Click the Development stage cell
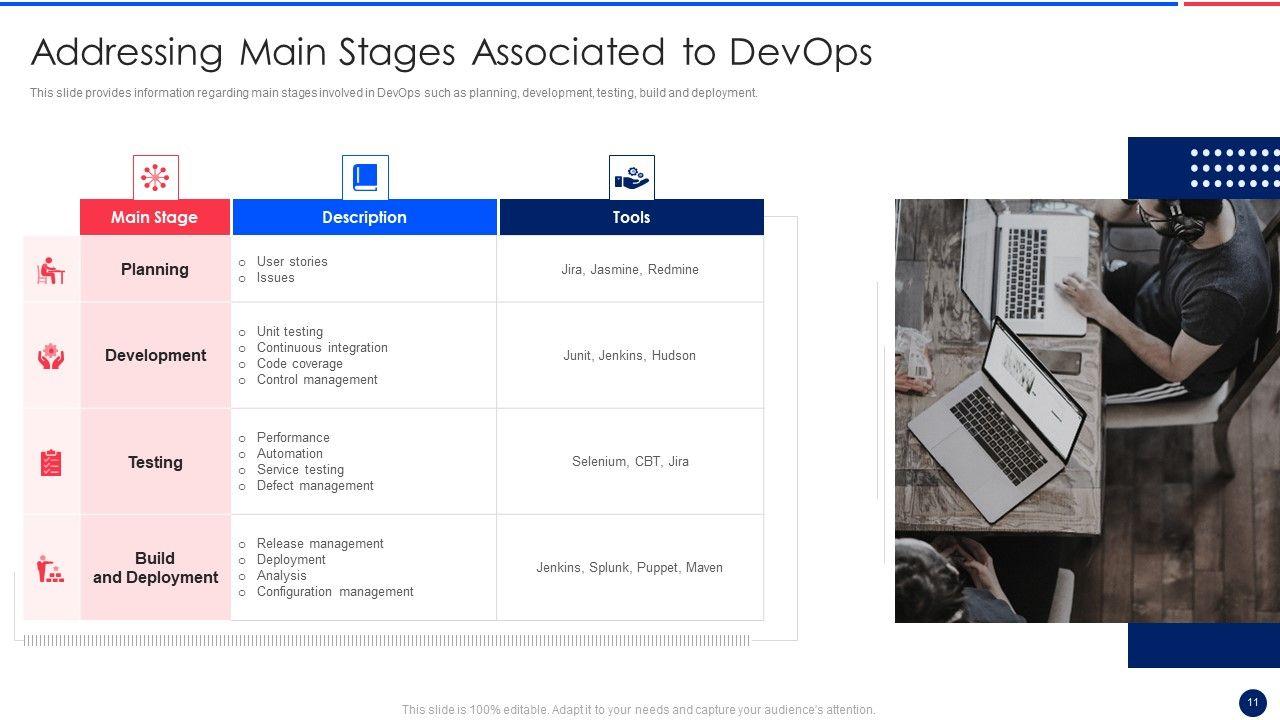 point(155,355)
